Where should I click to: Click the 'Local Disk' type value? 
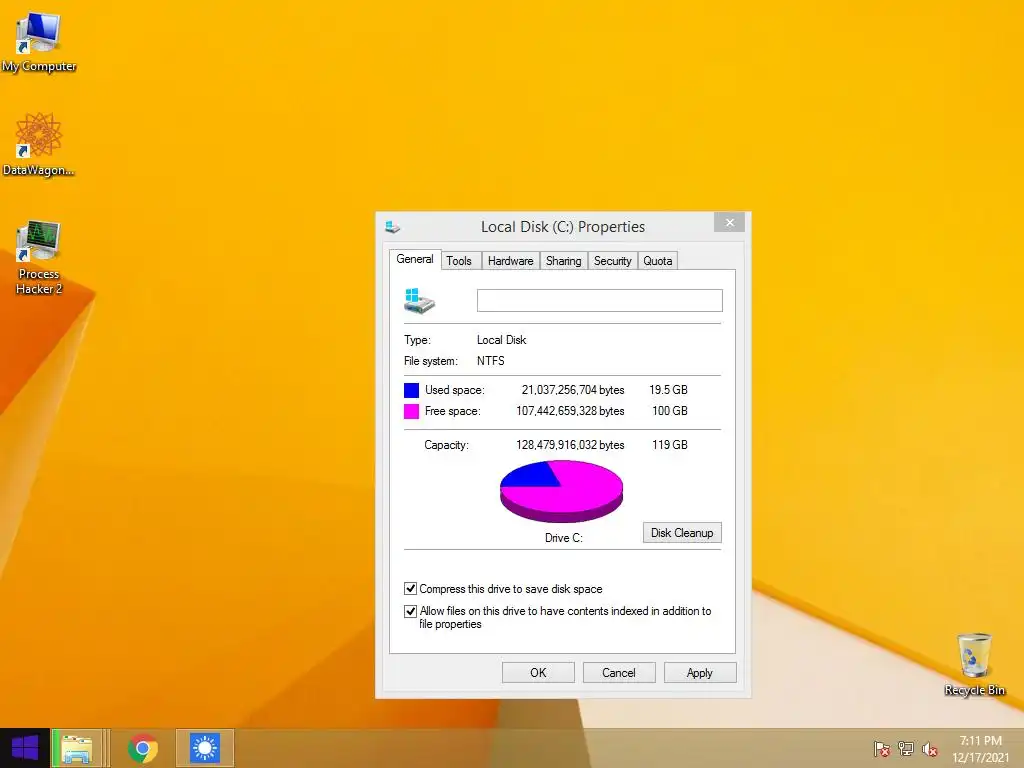(x=501, y=340)
